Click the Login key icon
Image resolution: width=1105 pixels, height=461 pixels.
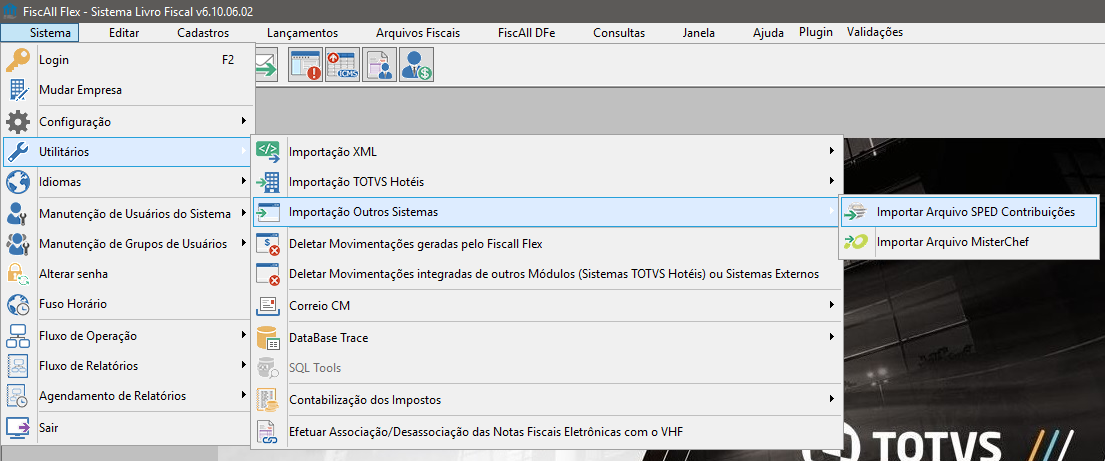18,60
